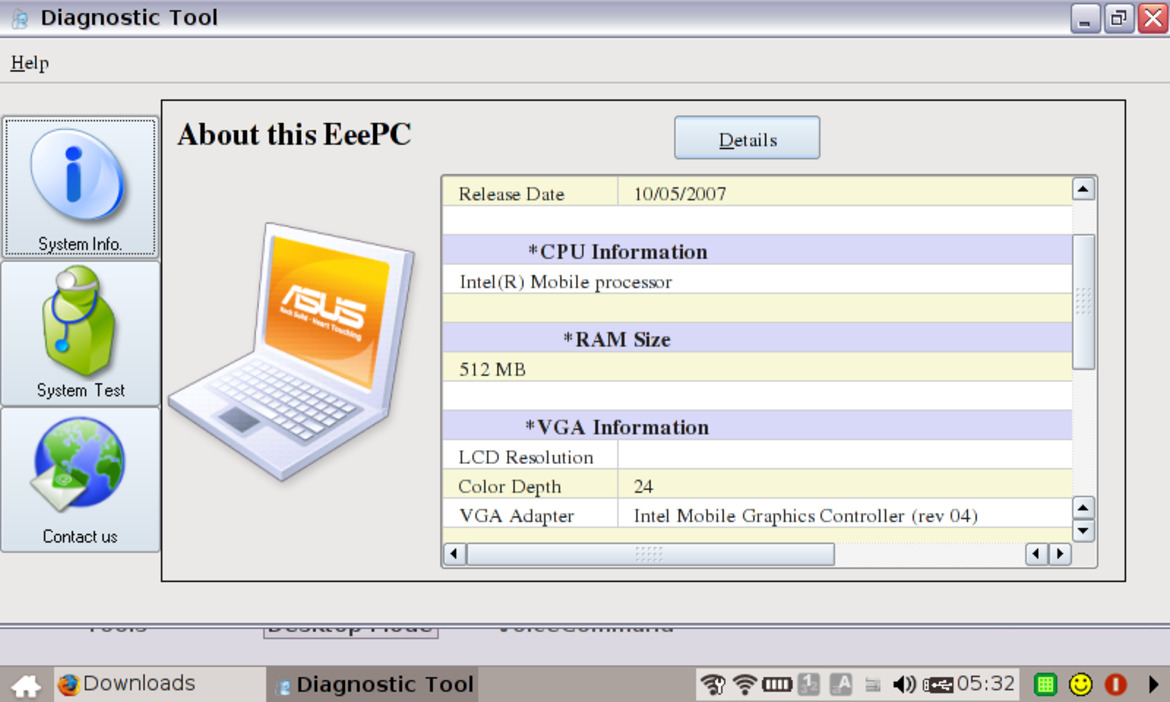Open the Contact us section
This screenshot has width=1170, height=702.
tap(80, 480)
